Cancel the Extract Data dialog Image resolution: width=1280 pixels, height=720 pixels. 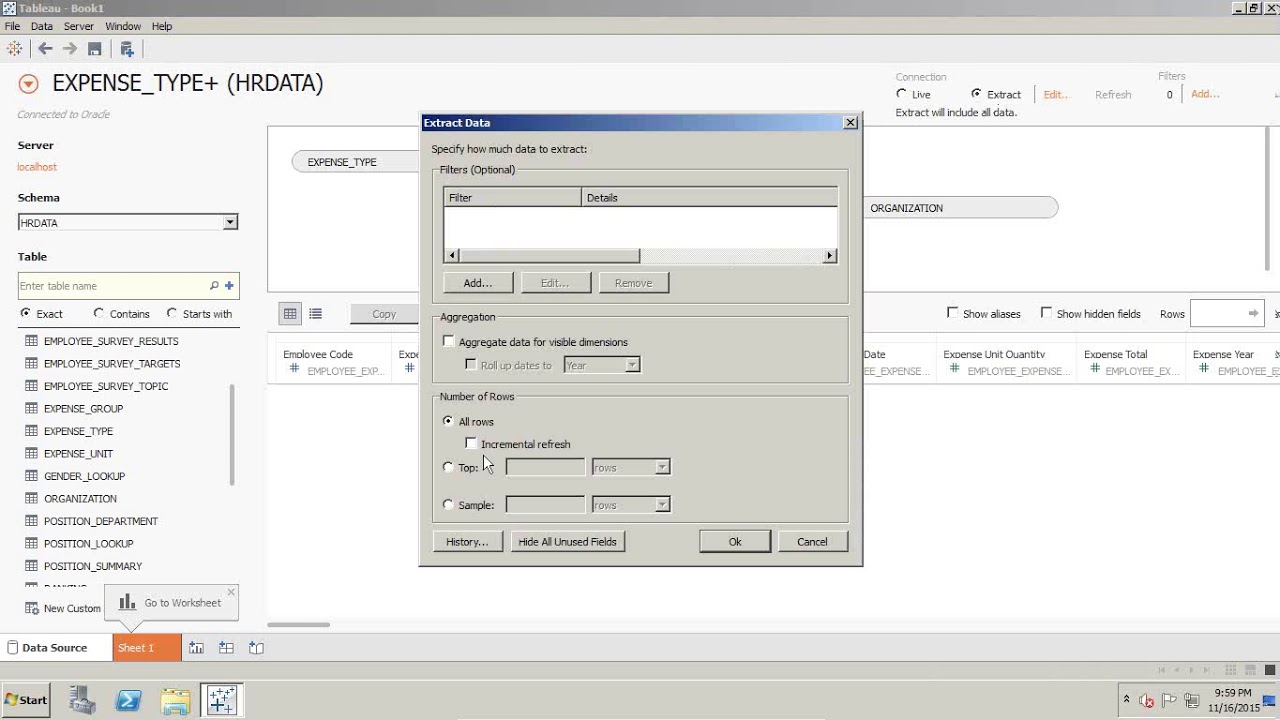click(x=812, y=542)
